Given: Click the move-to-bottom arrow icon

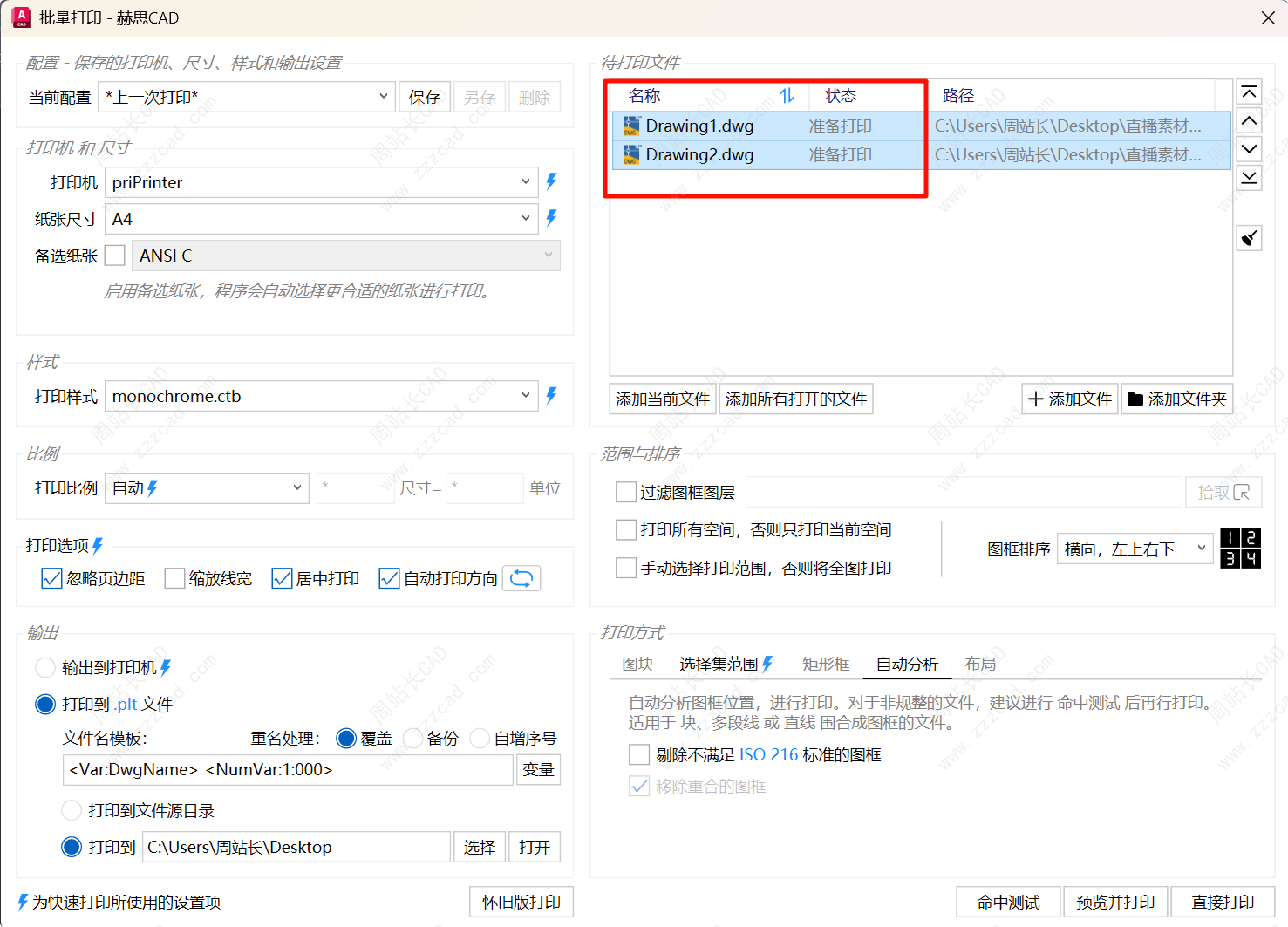Looking at the screenshot, I should click(x=1249, y=178).
